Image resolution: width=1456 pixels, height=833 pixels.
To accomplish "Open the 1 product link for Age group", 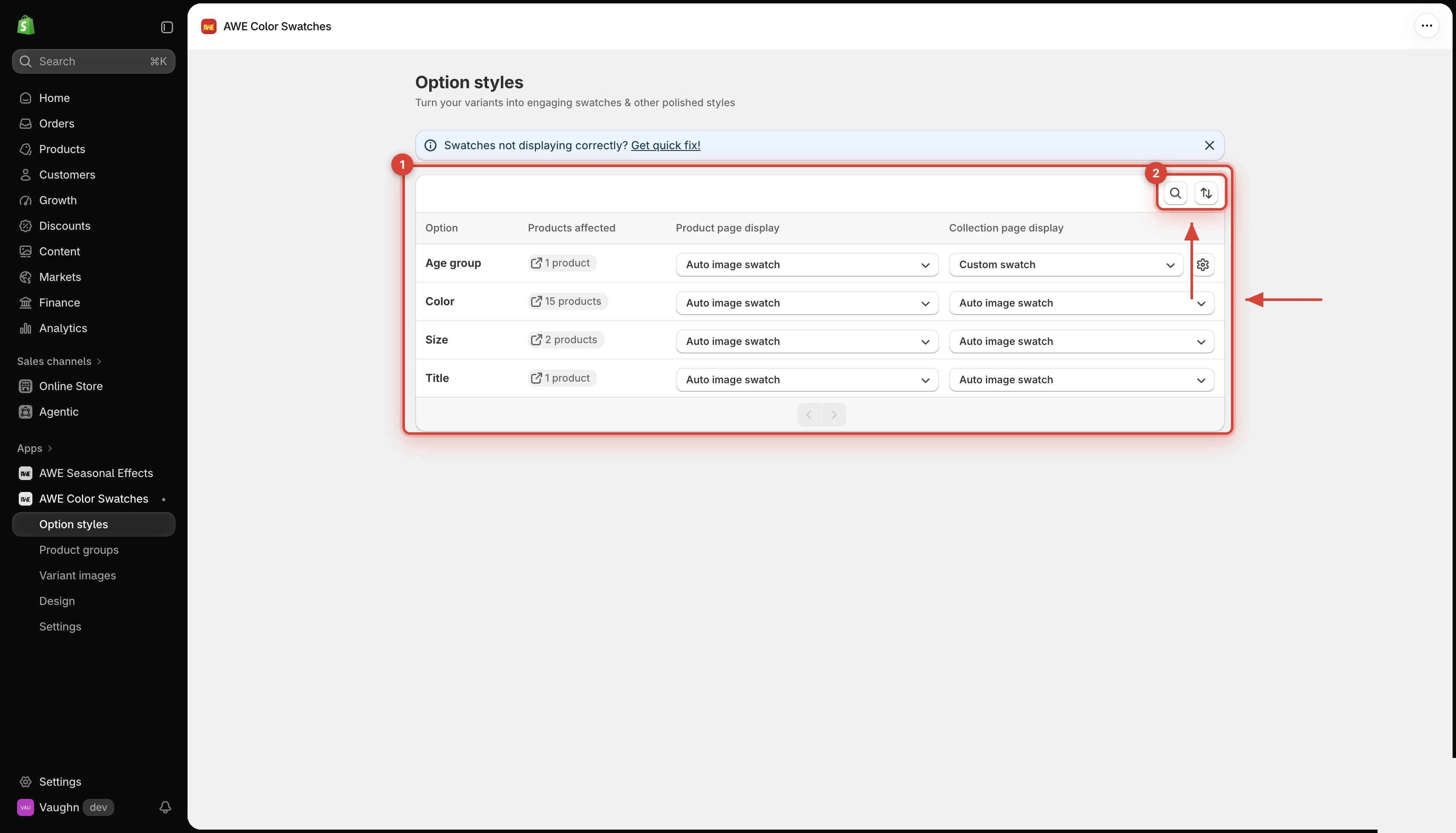I will [x=562, y=263].
